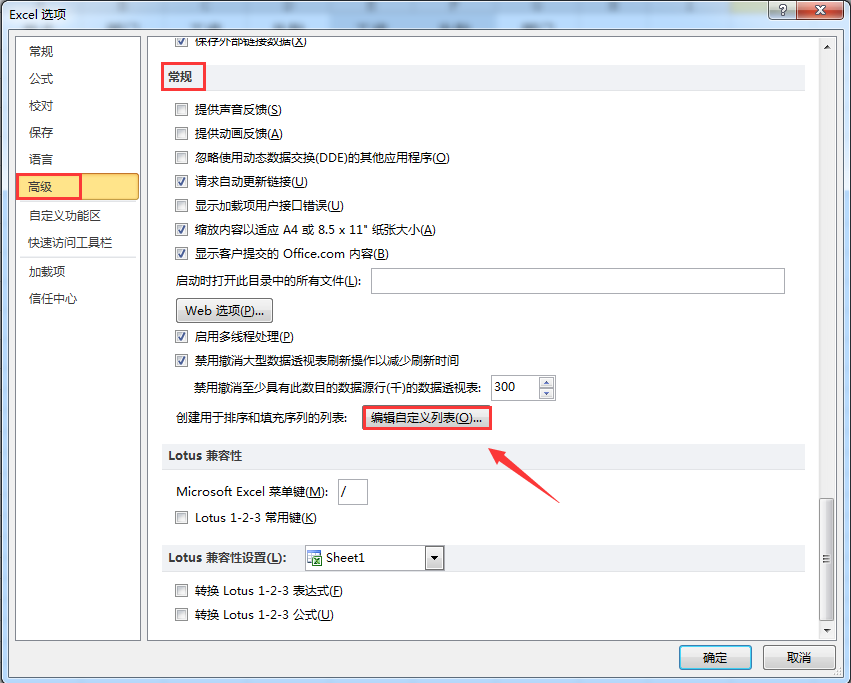
Task: Click 编辑自定义列表 button
Action: (x=427, y=418)
